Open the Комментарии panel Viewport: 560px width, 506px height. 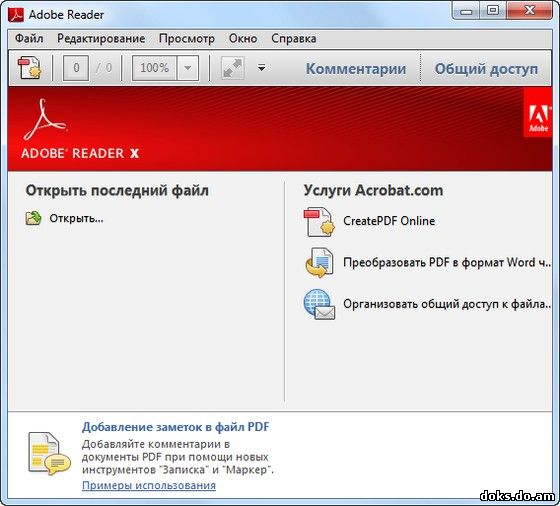point(356,69)
